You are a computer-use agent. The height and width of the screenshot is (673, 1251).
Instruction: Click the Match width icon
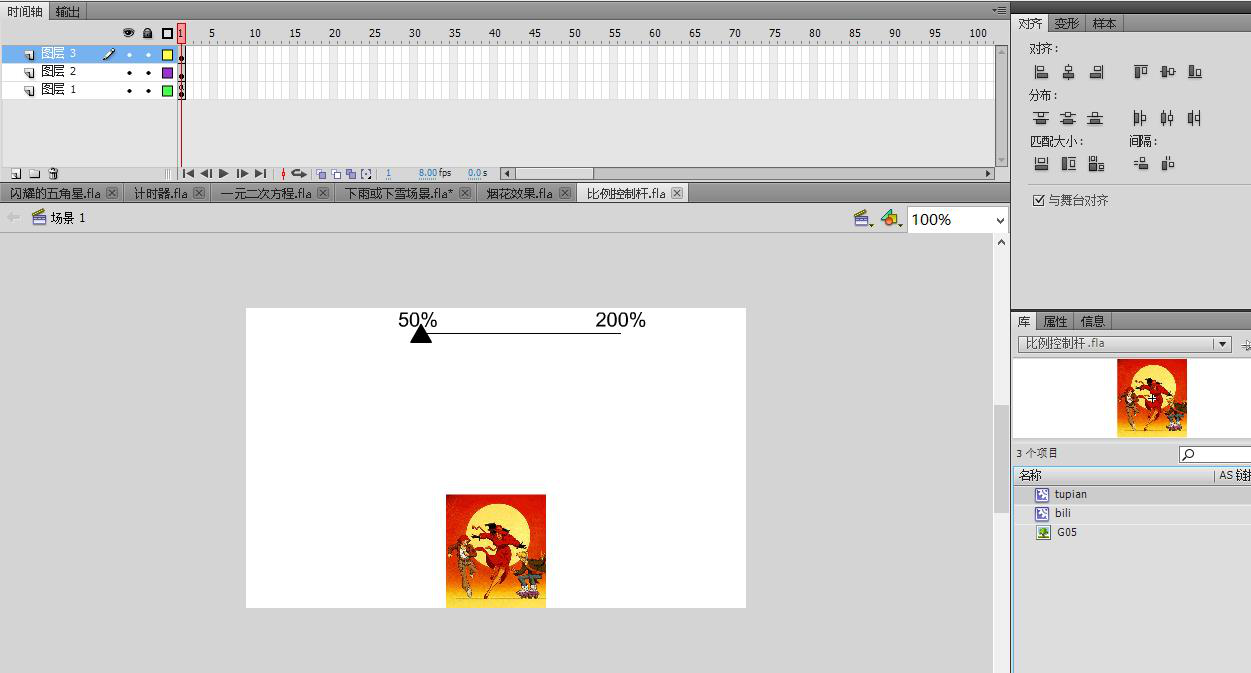[x=1041, y=164]
